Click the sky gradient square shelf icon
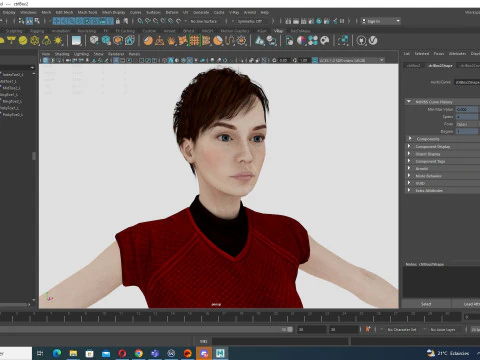The image size is (480, 360). [x=76, y=41]
